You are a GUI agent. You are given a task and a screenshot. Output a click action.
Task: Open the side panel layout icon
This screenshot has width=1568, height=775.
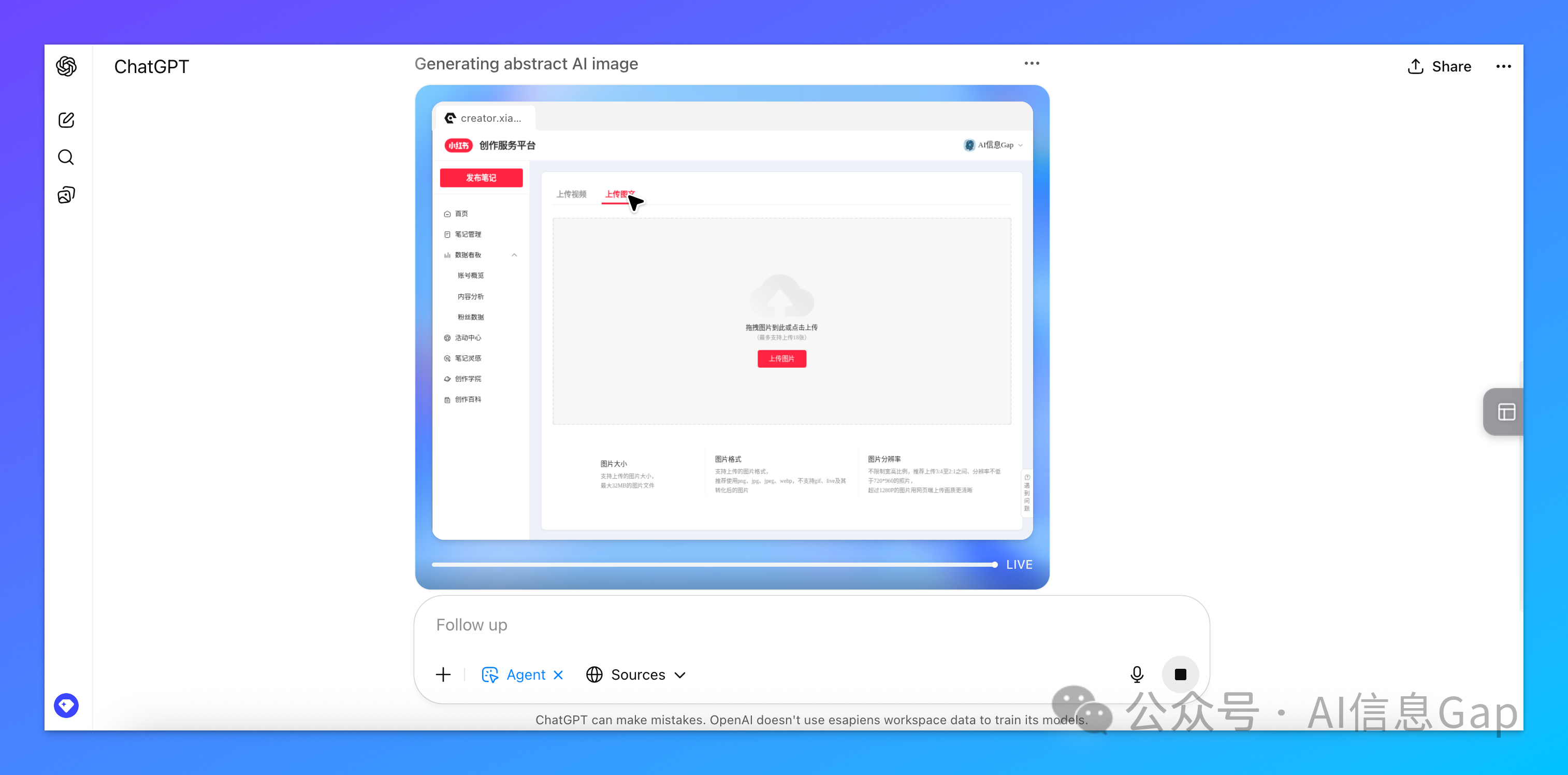[1506, 412]
